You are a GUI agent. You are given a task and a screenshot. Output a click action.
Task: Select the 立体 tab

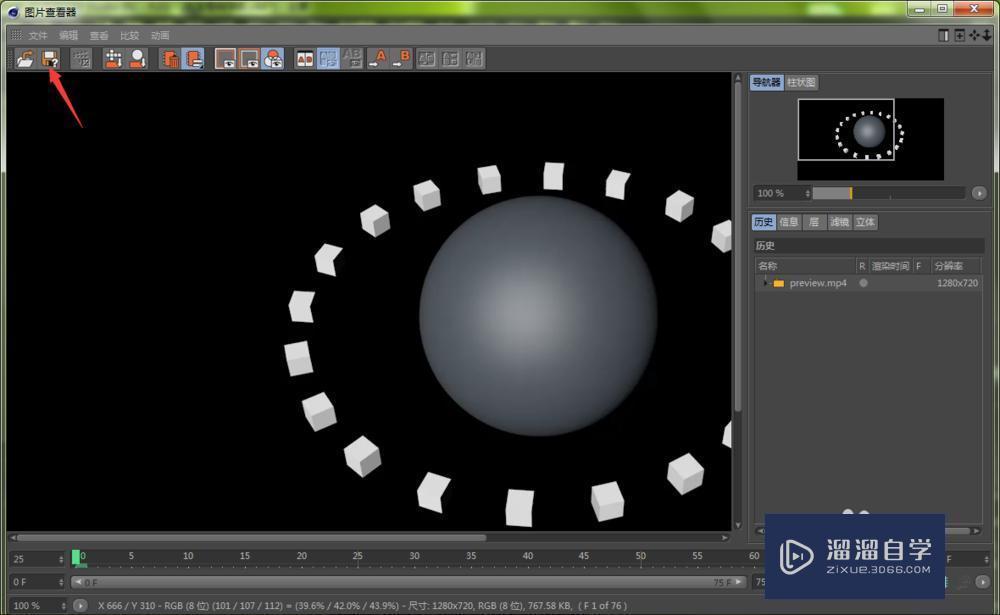[x=865, y=222]
